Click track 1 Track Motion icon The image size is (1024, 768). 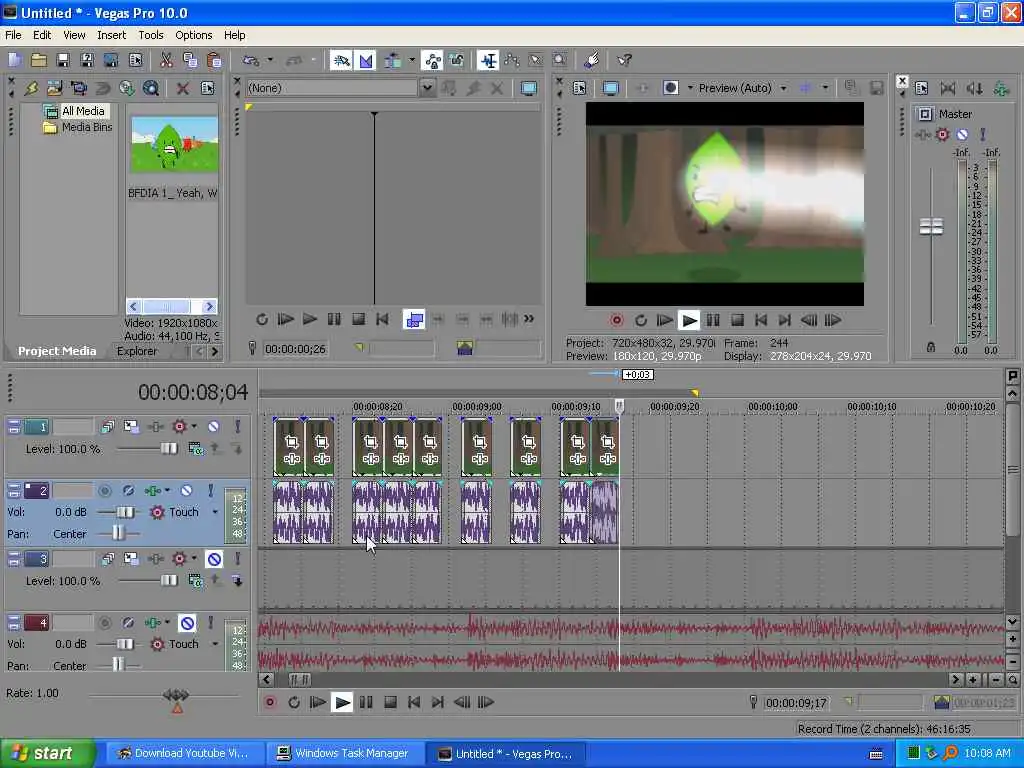[x=131, y=426]
